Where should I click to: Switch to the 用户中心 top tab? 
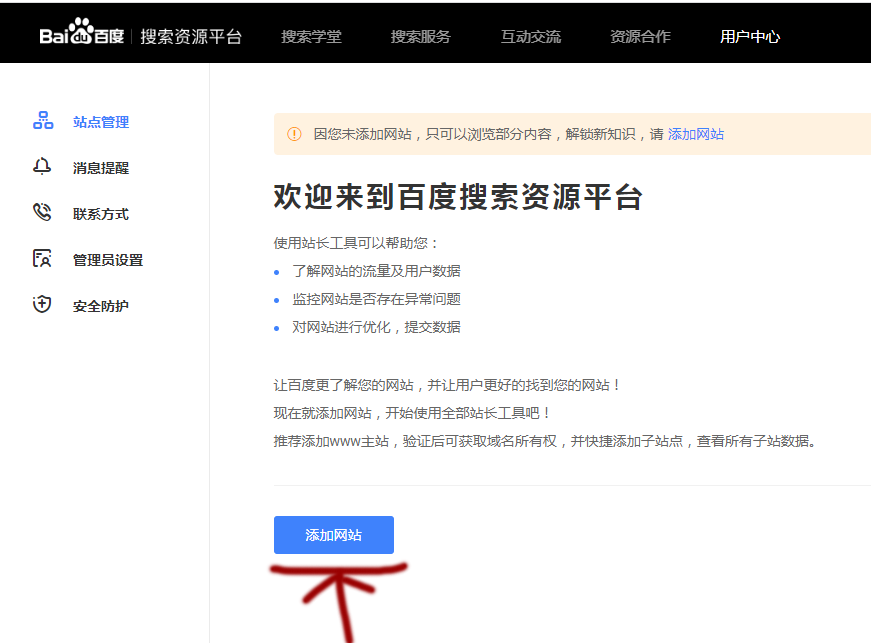tap(750, 37)
